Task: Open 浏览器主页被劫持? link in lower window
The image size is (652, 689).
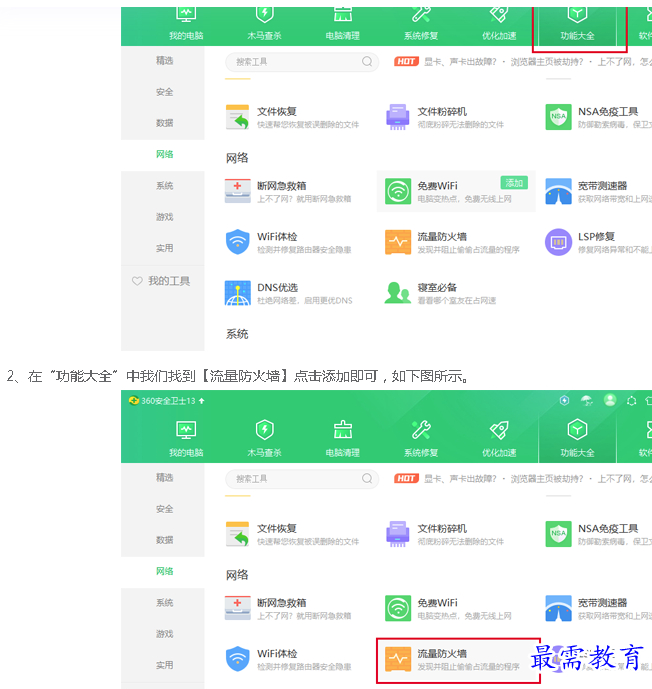Action: pyautogui.click(x=547, y=479)
